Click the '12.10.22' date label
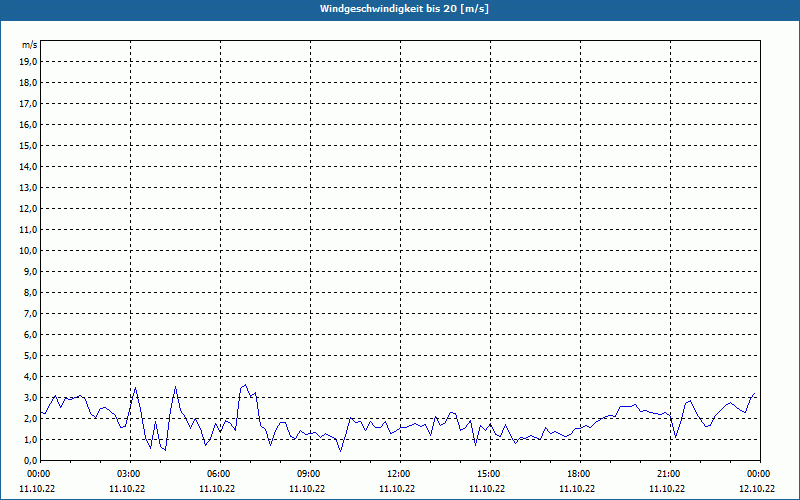The width and height of the screenshot is (800, 500). pos(757,489)
